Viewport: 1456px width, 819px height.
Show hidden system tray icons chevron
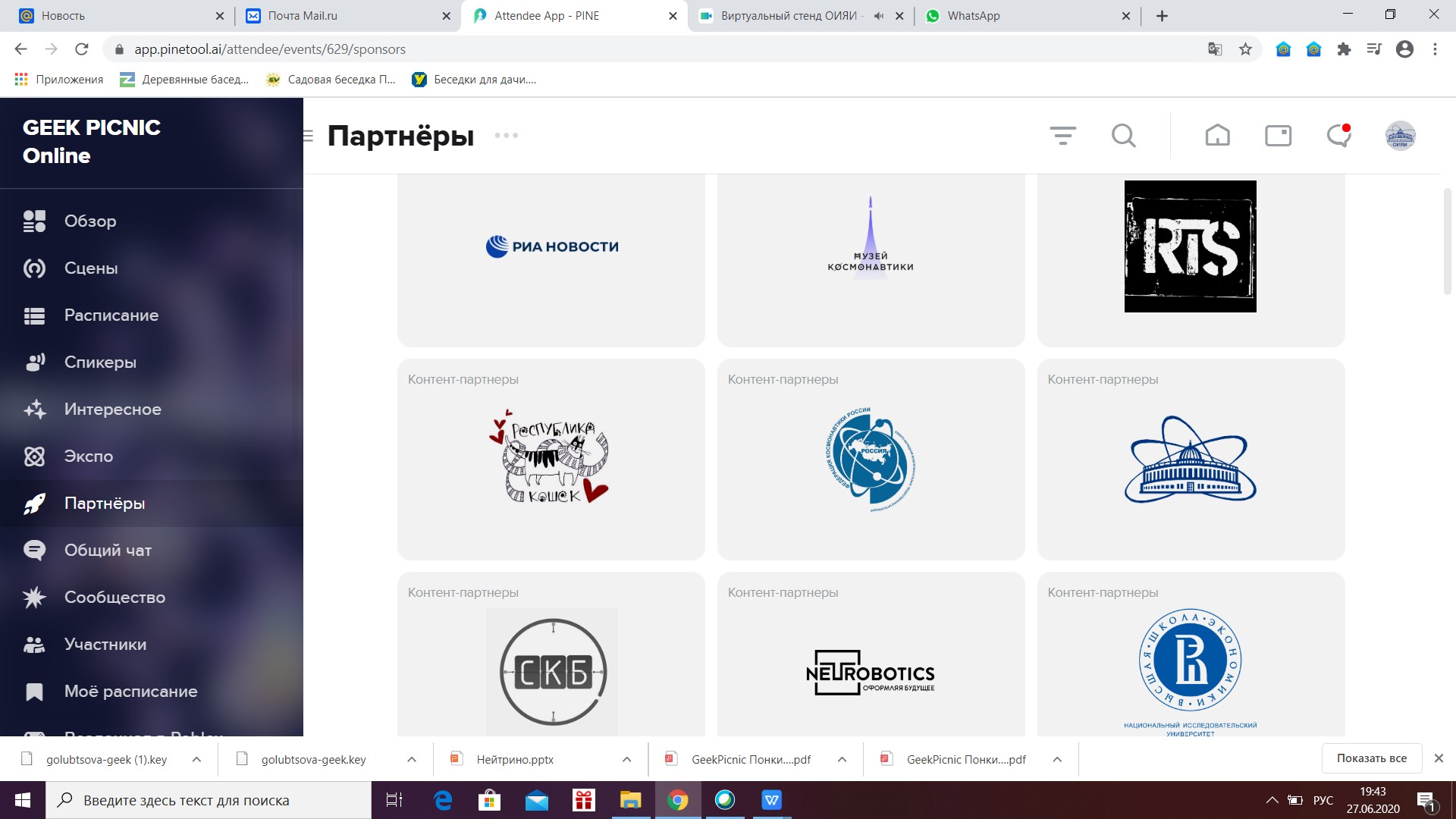1272,800
